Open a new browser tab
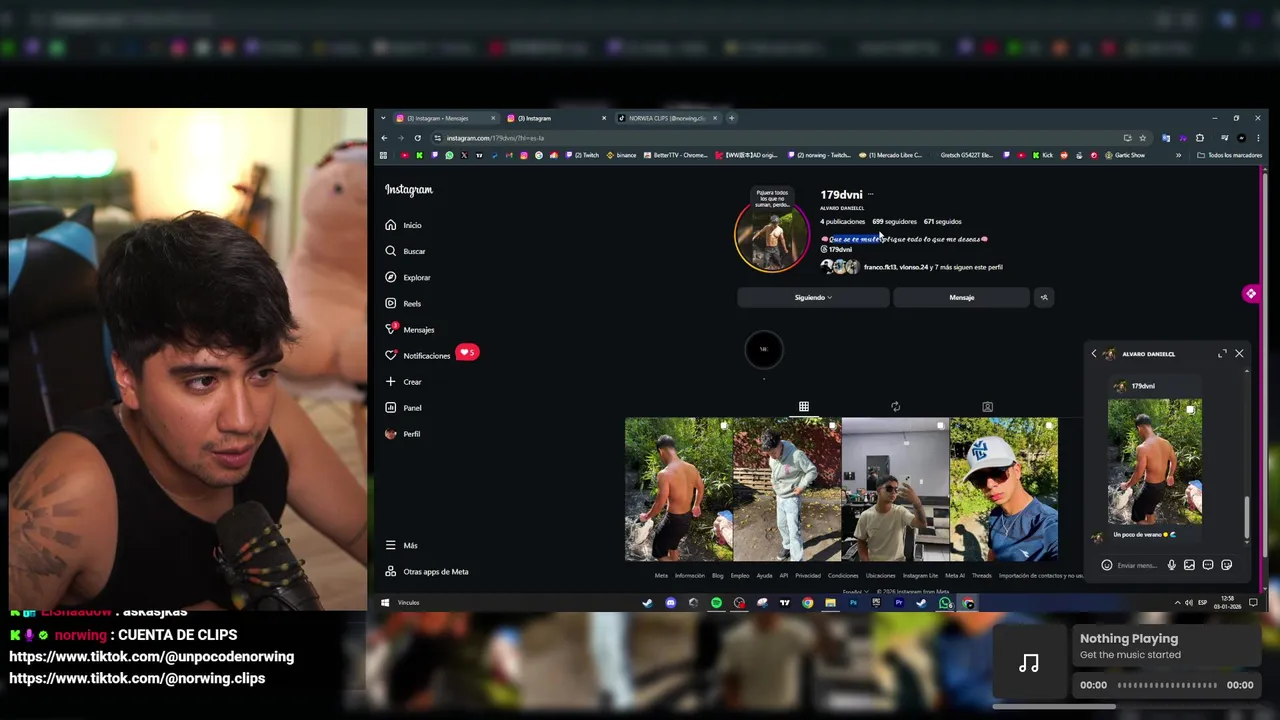Image resolution: width=1280 pixels, height=720 pixels. [731, 118]
